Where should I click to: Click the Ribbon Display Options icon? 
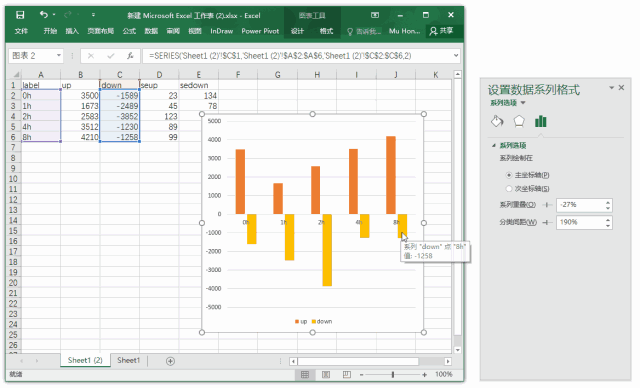point(375,15)
